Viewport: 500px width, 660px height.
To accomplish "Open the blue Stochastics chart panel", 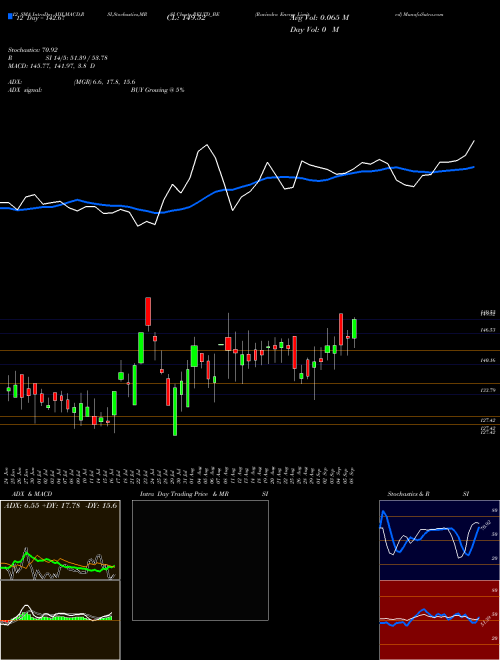I will 439,540.
